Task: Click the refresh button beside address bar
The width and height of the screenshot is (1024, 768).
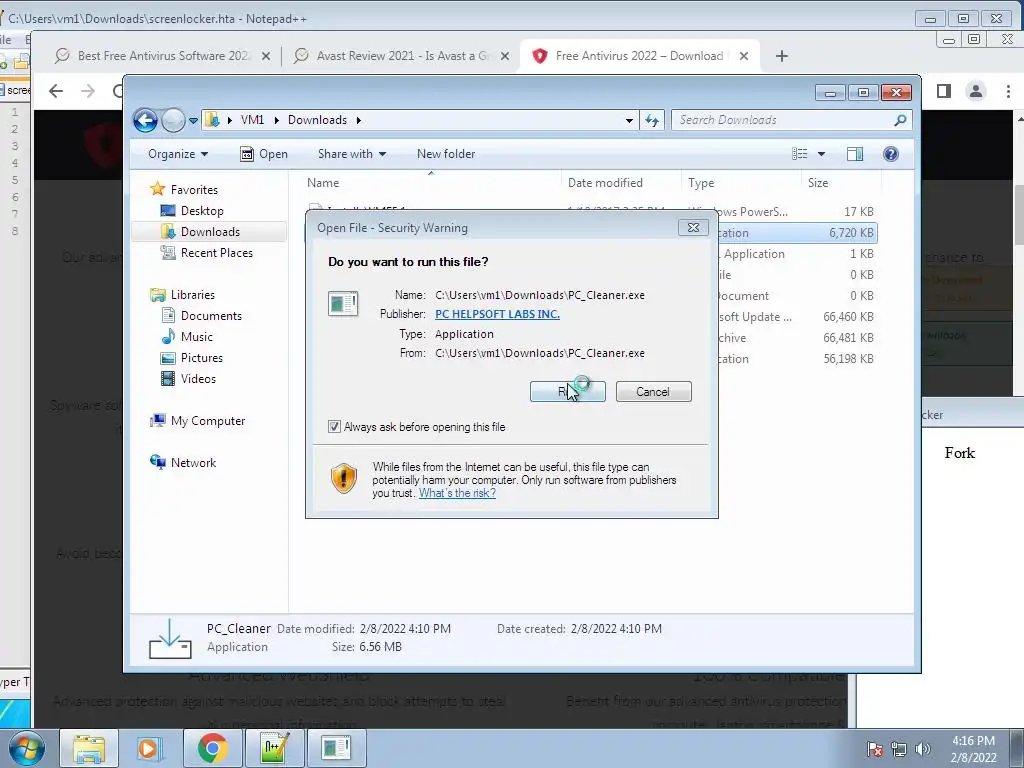Action: coord(652,120)
